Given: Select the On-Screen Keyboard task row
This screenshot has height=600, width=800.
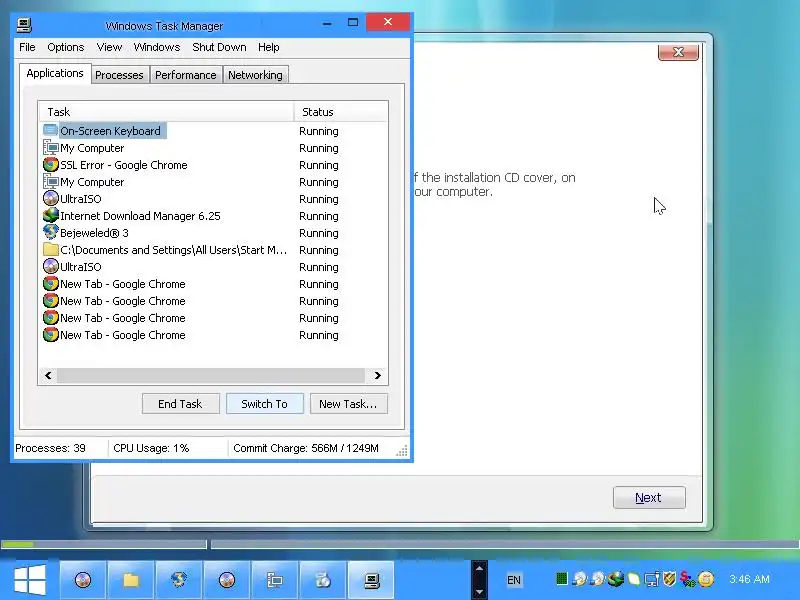Looking at the screenshot, I should (x=213, y=131).
